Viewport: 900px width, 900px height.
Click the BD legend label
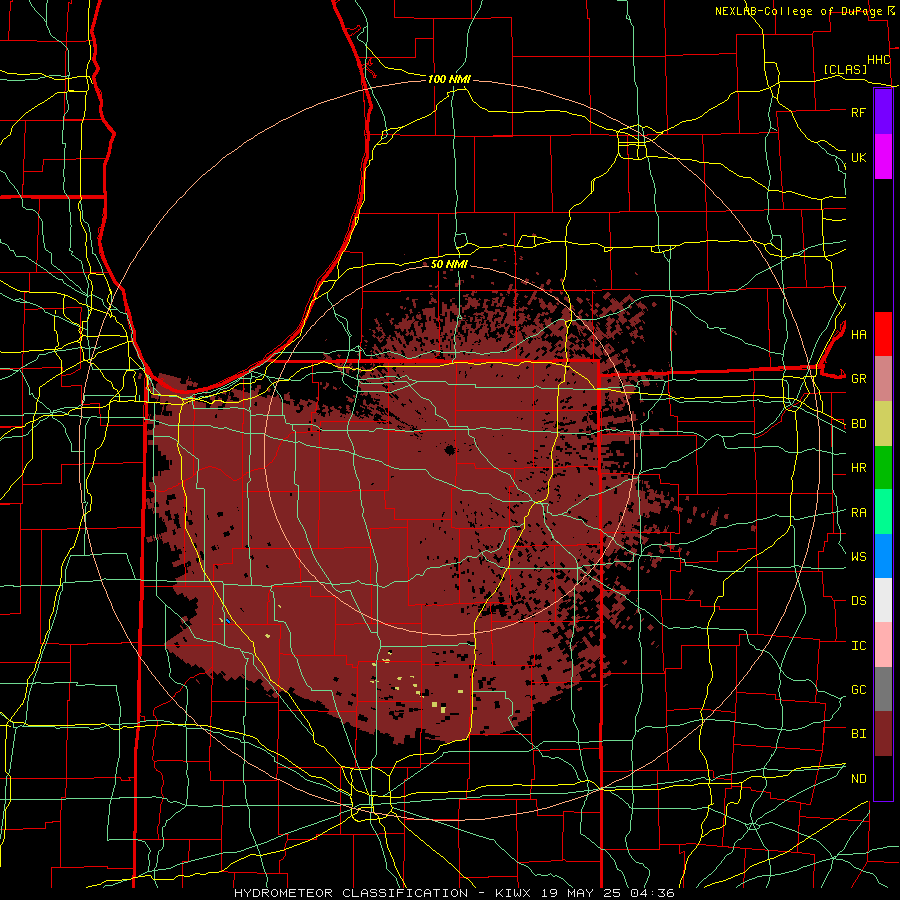tap(859, 424)
